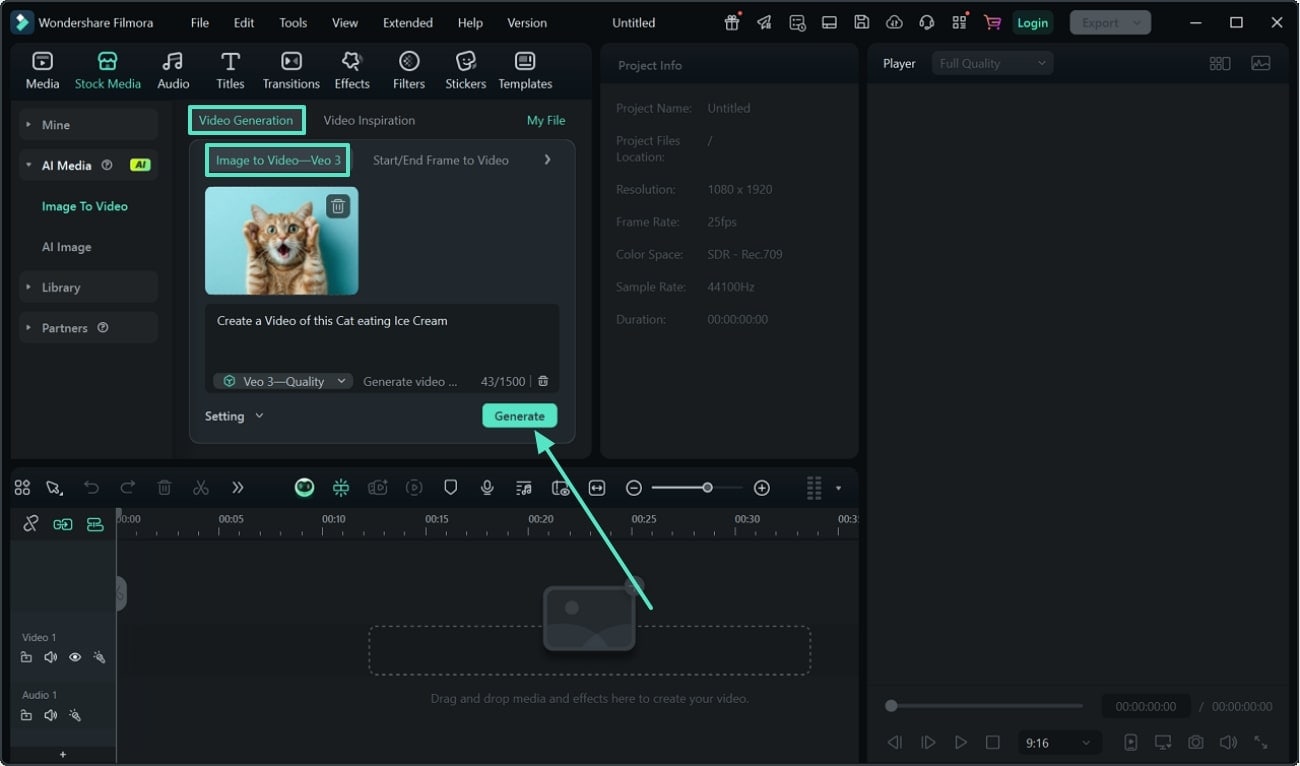Expand the Partners section
This screenshot has width=1300, height=766.
[x=88, y=328]
